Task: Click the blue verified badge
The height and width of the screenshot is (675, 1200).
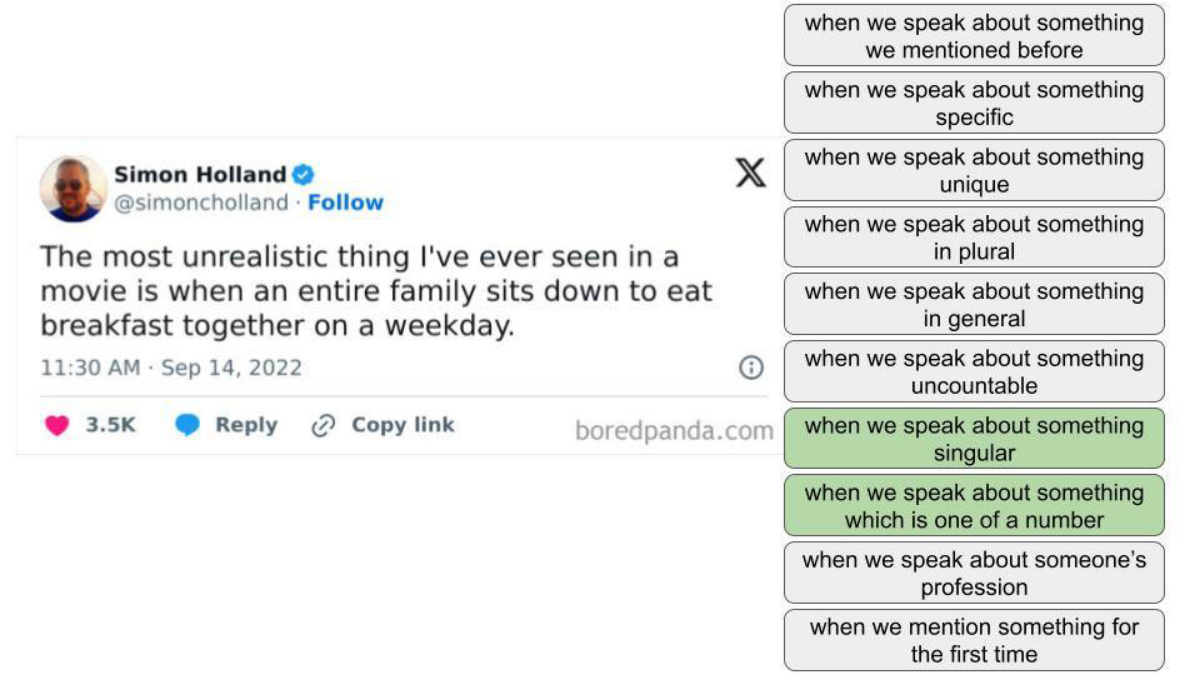Action: coord(303,175)
